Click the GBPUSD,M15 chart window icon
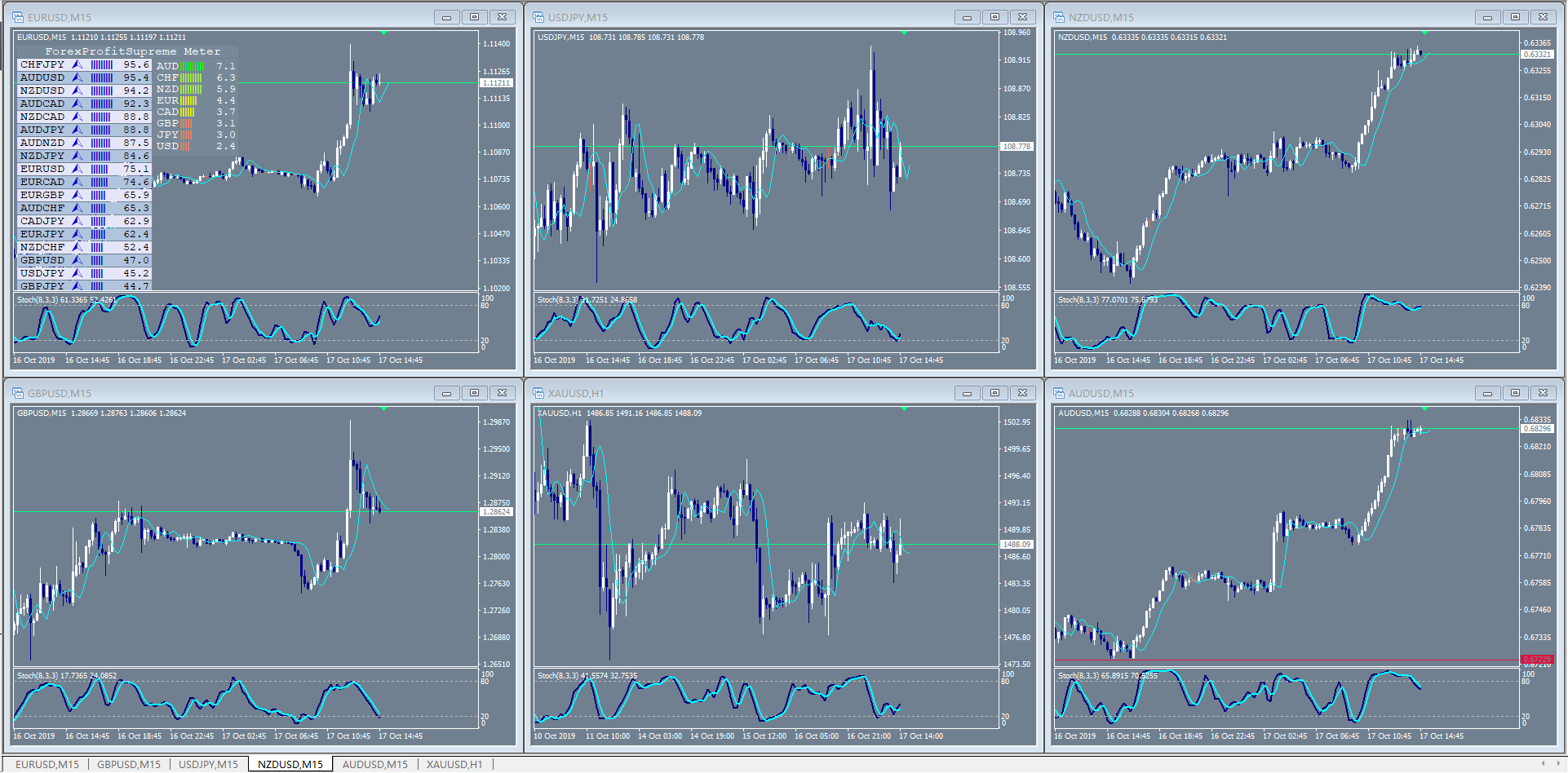 pos(18,393)
